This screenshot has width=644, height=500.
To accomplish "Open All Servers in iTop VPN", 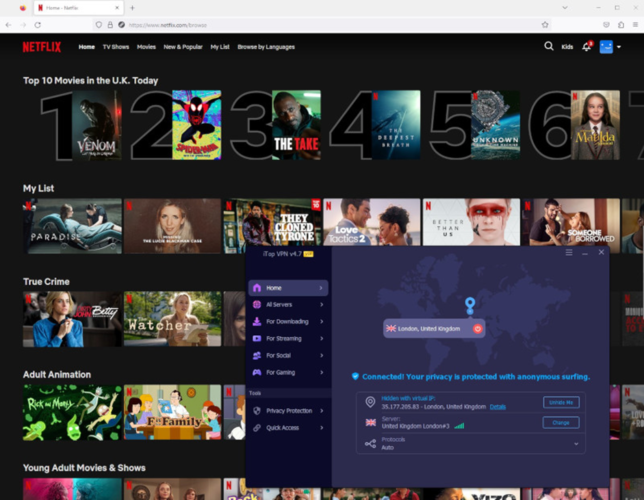I will [288, 305].
